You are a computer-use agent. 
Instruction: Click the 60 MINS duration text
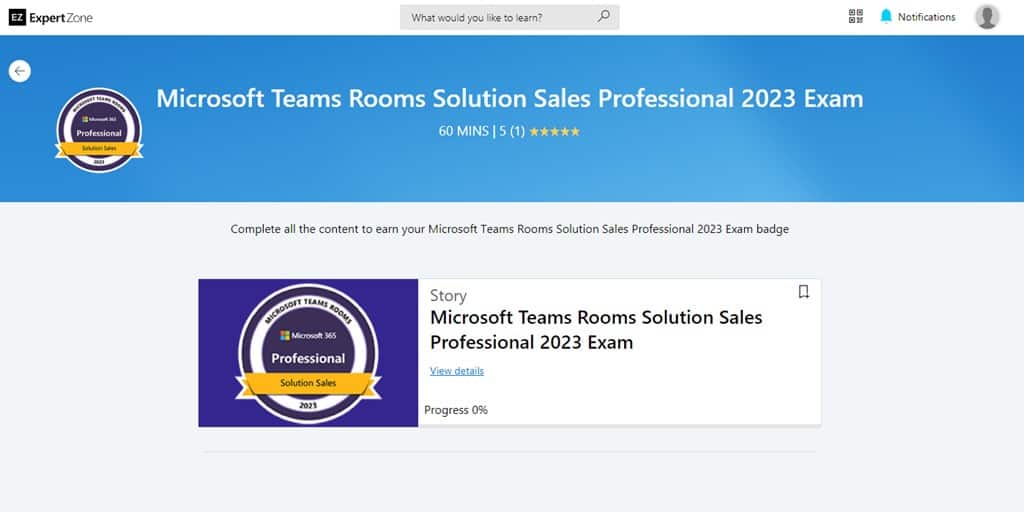pos(464,131)
